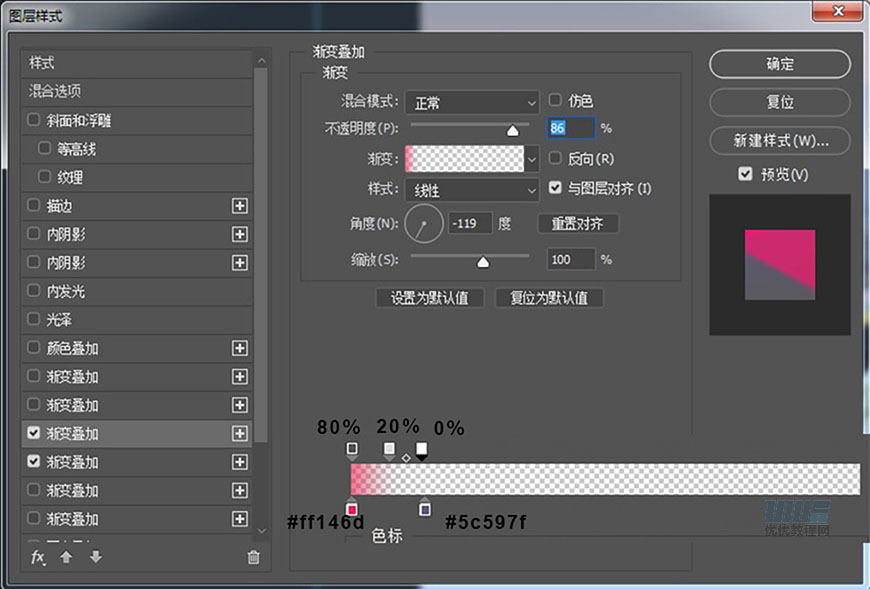
Task: Click the plus icon beside 颜色叠加
Action: (239, 349)
